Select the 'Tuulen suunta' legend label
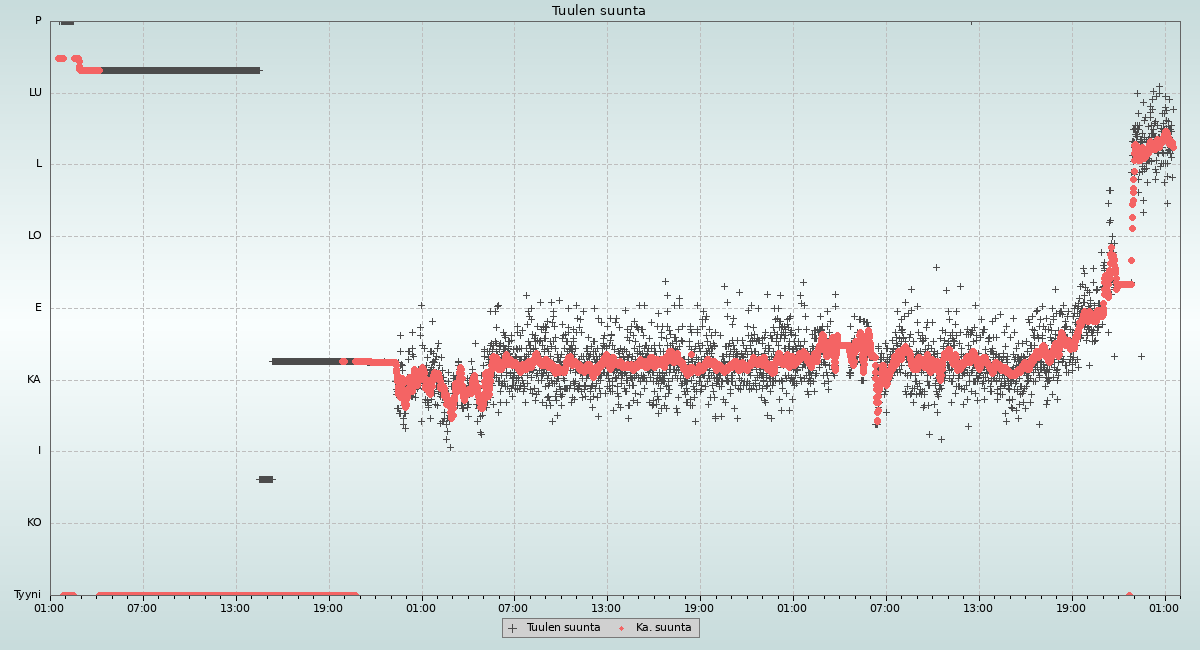The image size is (1200, 650). point(563,628)
